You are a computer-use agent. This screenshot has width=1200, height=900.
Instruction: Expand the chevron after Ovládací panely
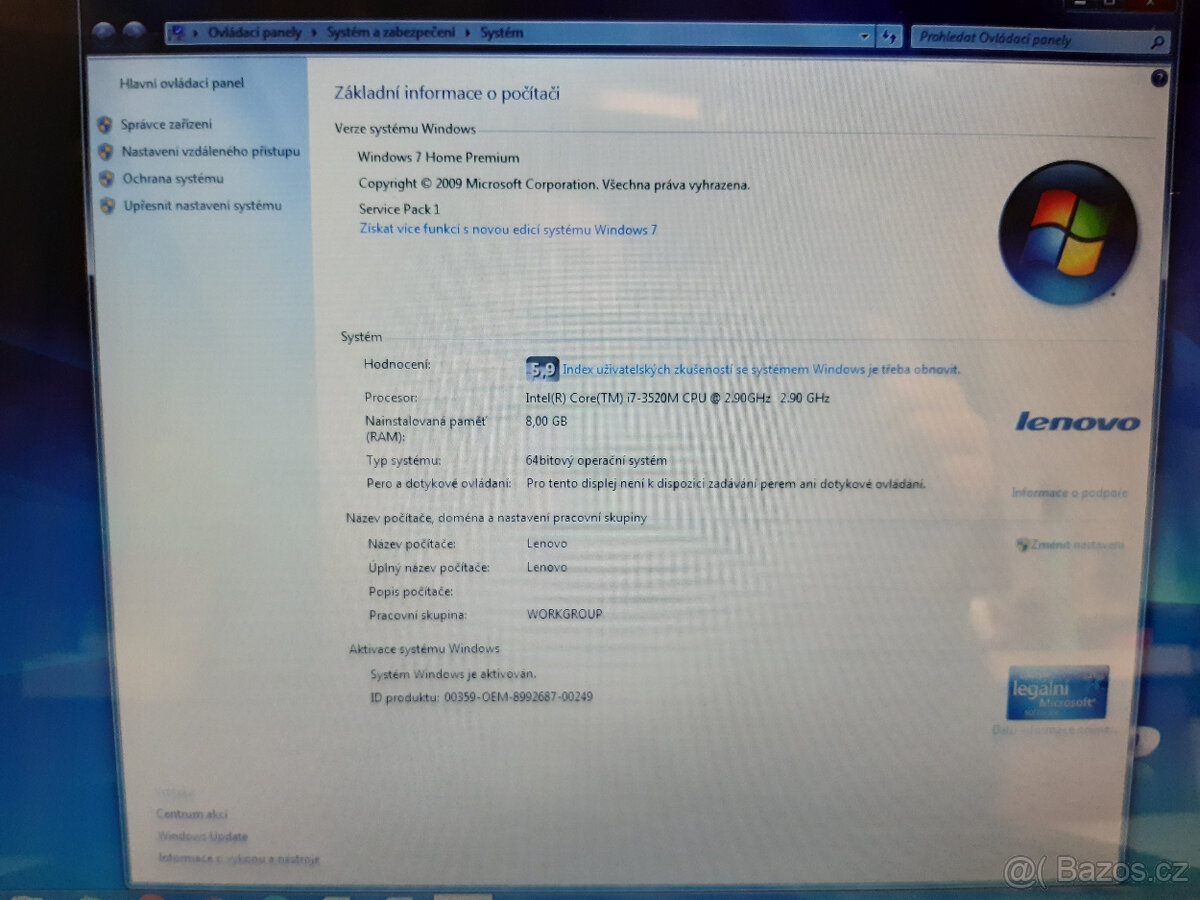pos(313,32)
